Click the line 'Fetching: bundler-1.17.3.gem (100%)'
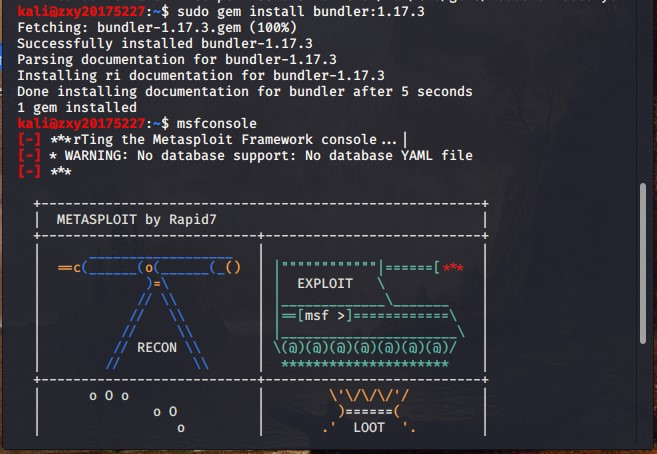The image size is (657, 454). 157,28
